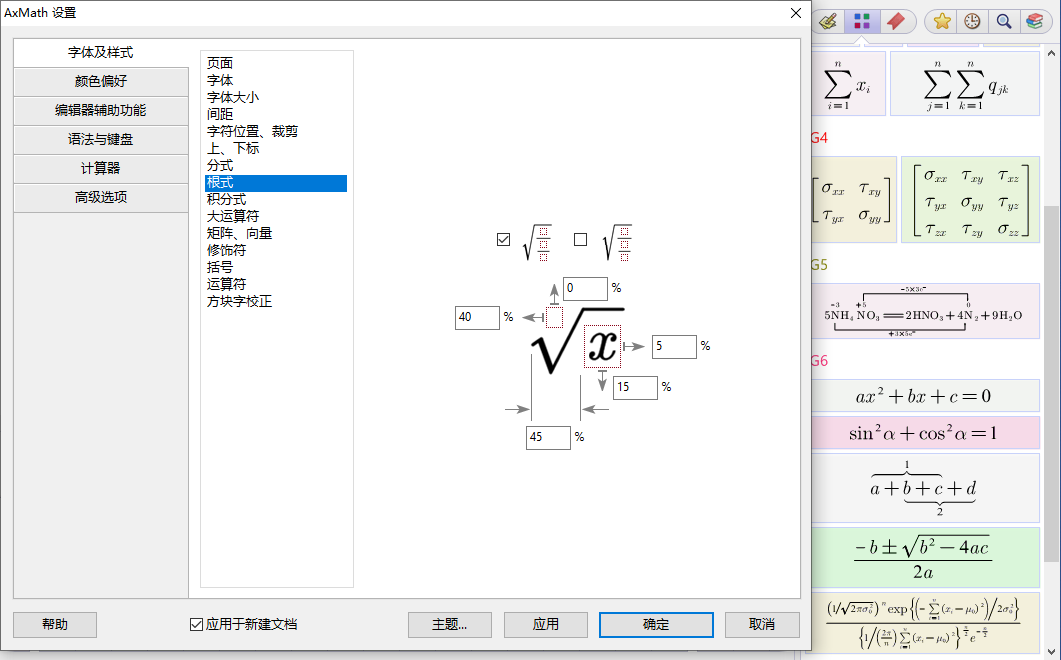This screenshot has width=1061, height=660.
Task: Open the formula library books icon
Action: click(x=1033, y=20)
